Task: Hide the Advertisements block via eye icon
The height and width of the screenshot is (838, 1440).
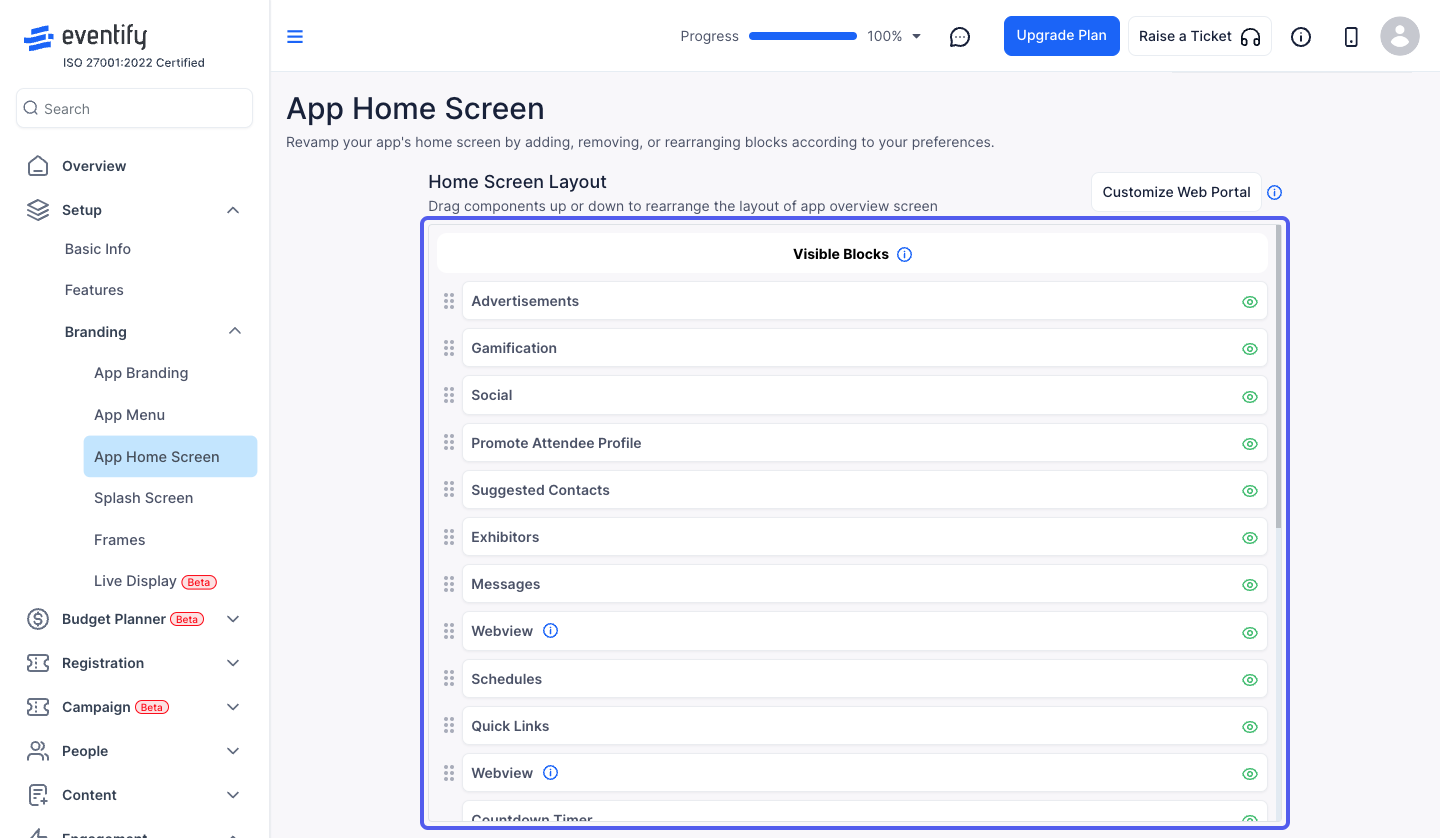Action: pos(1249,302)
